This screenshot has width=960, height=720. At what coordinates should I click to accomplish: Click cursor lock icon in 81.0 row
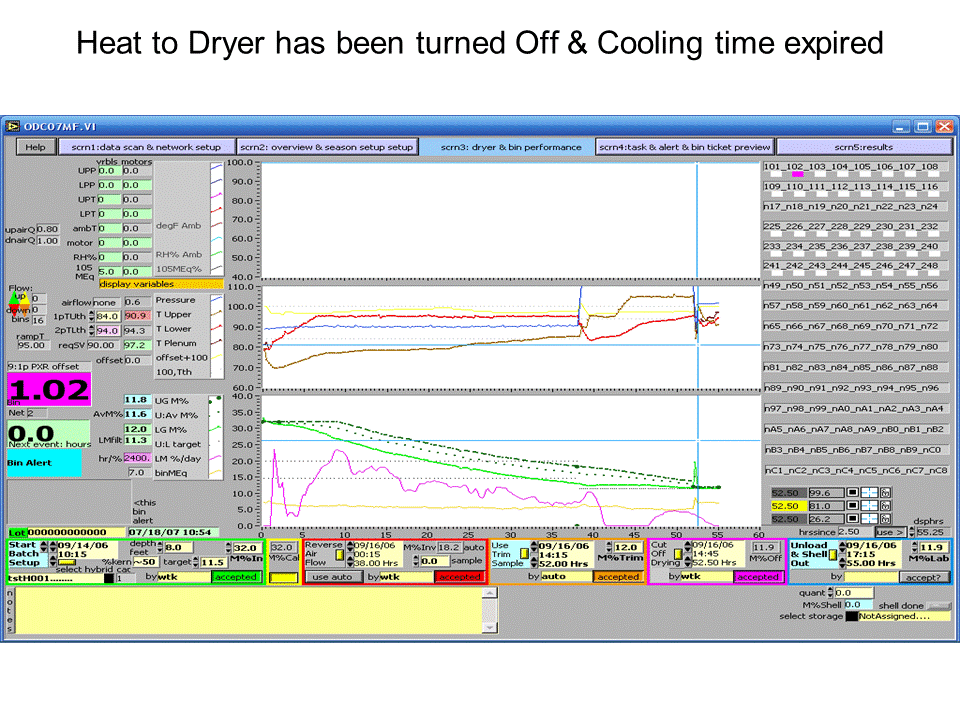pyautogui.click(x=885, y=506)
